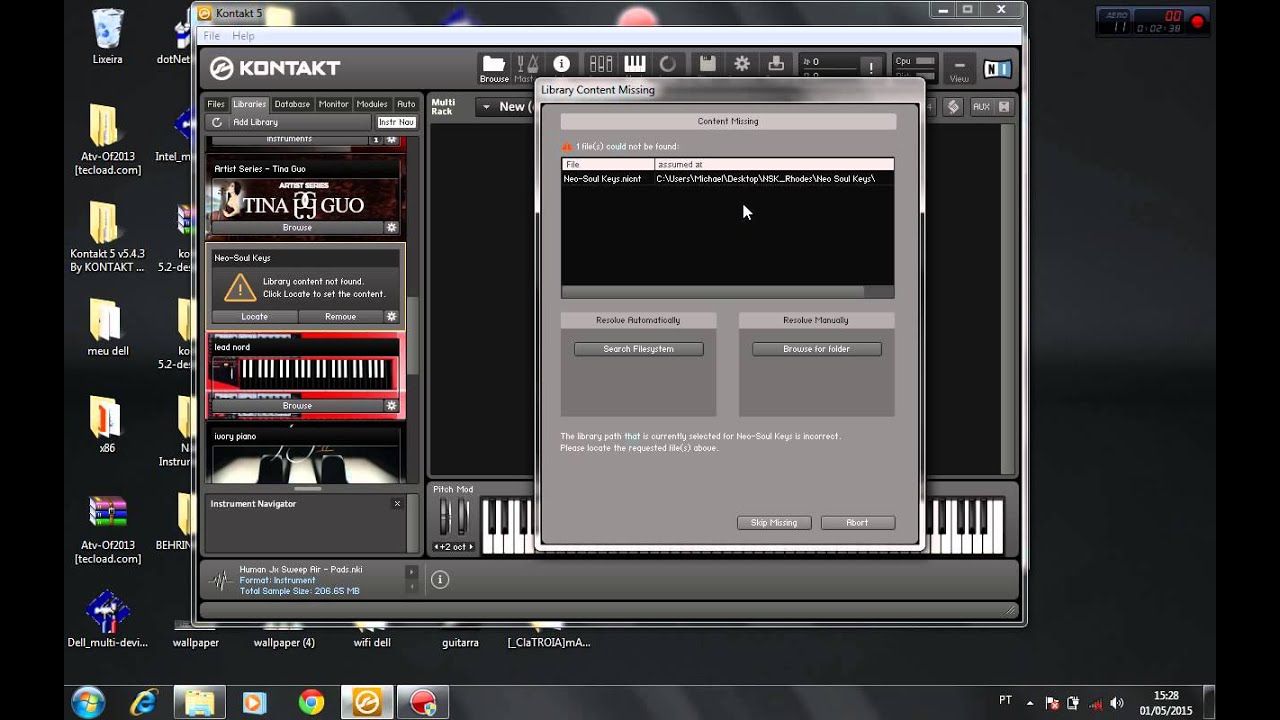
Task: Click the NI logo icon
Action: click(997, 68)
